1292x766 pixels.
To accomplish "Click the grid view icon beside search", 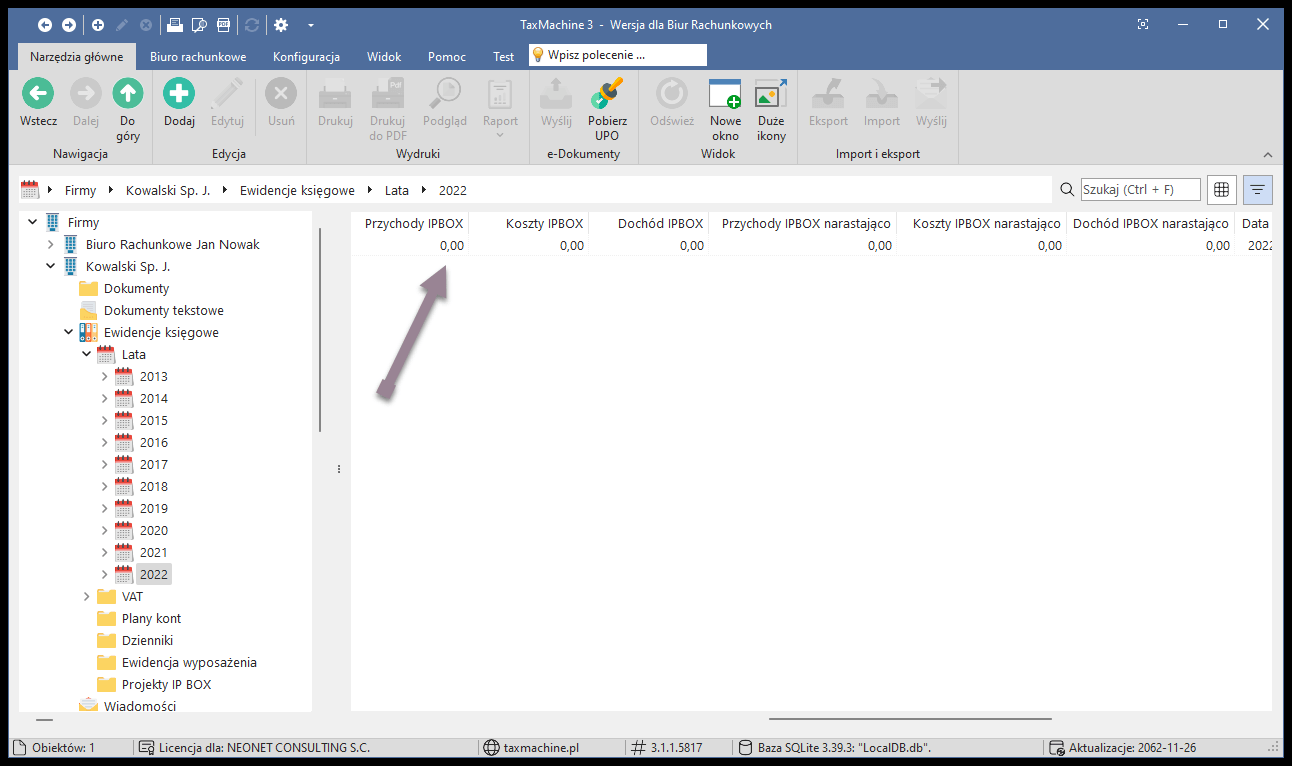I will point(1221,190).
